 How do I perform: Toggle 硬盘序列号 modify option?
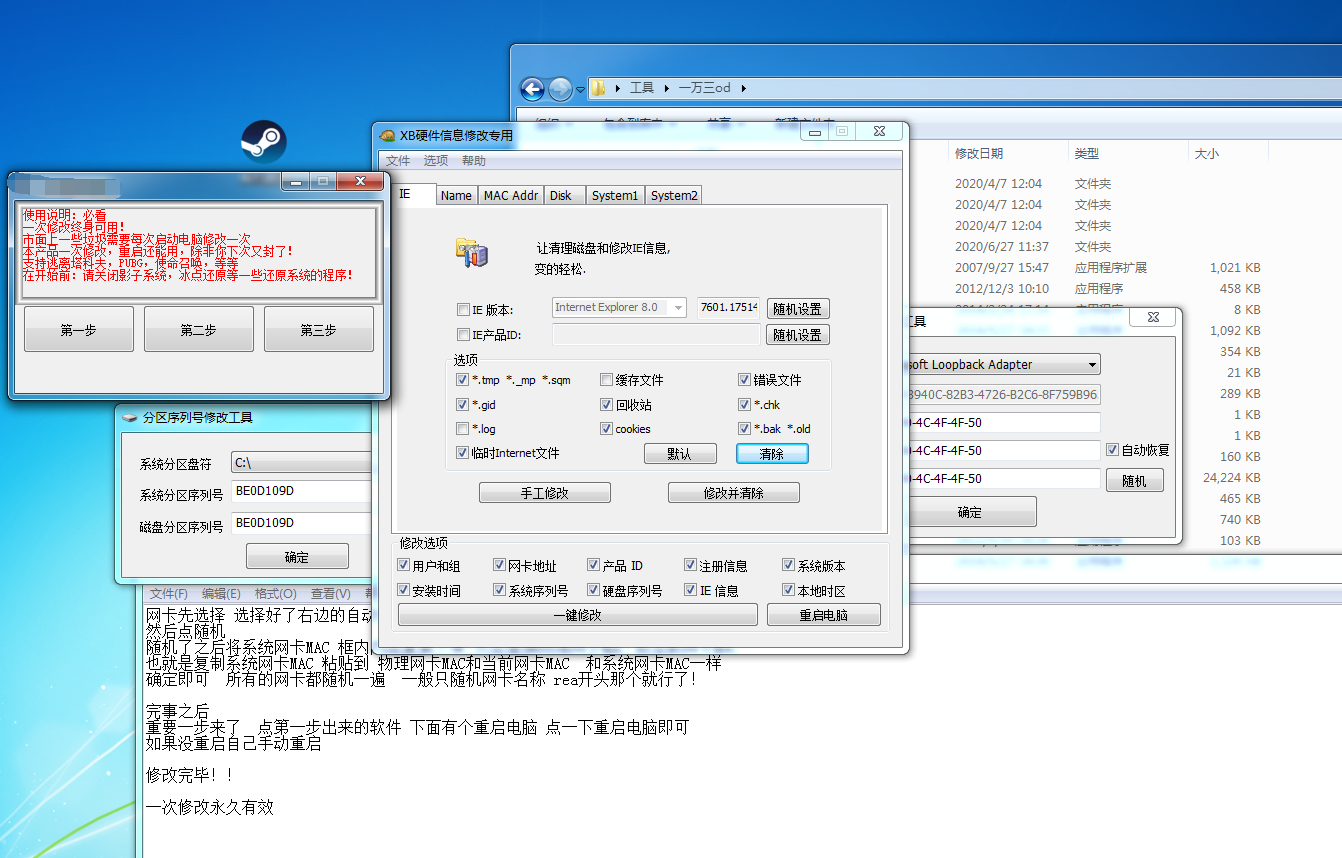click(x=594, y=590)
